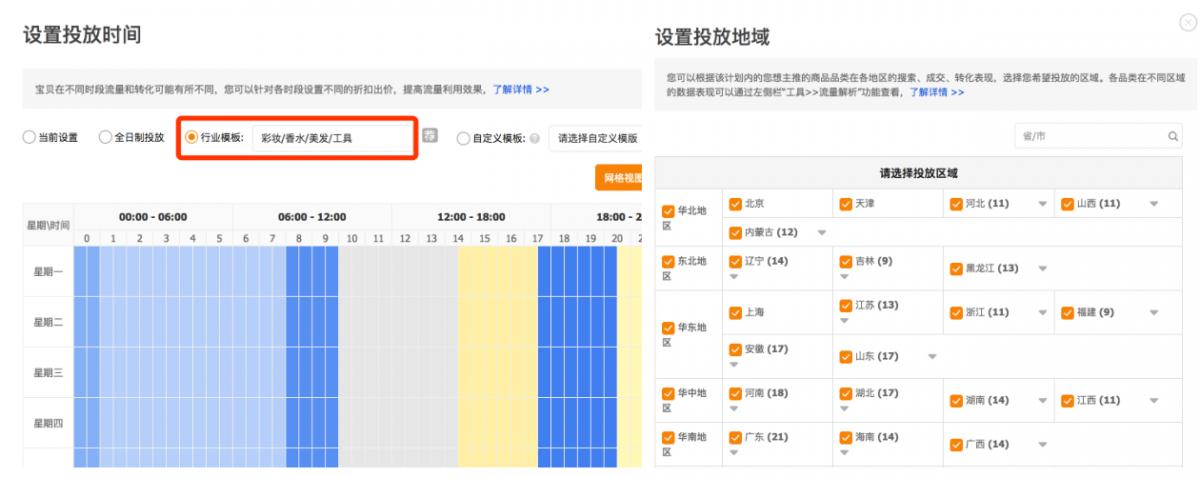Open the 请选择自定义模版 dropdown
Image resolution: width=1200 pixels, height=477 pixels.
pyautogui.click(x=596, y=139)
